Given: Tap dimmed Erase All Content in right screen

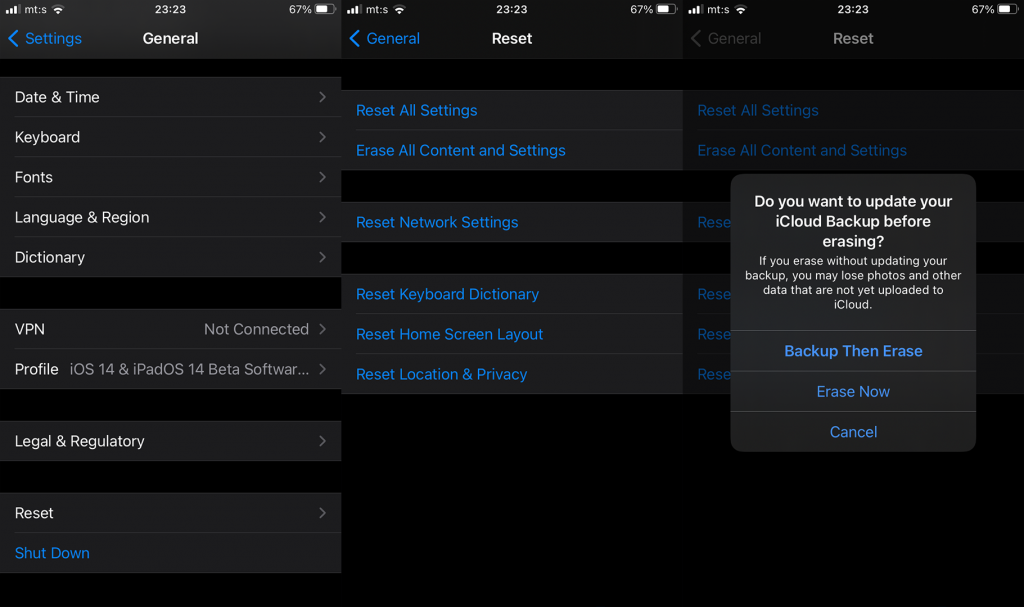Looking at the screenshot, I should coord(802,150).
